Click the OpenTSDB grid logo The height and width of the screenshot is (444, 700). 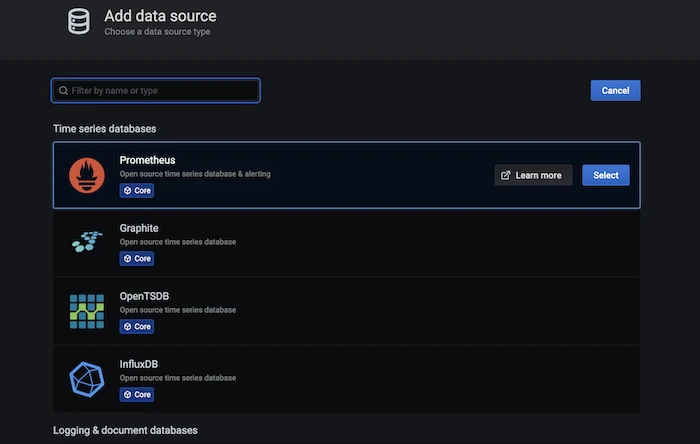tap(87, 311)
